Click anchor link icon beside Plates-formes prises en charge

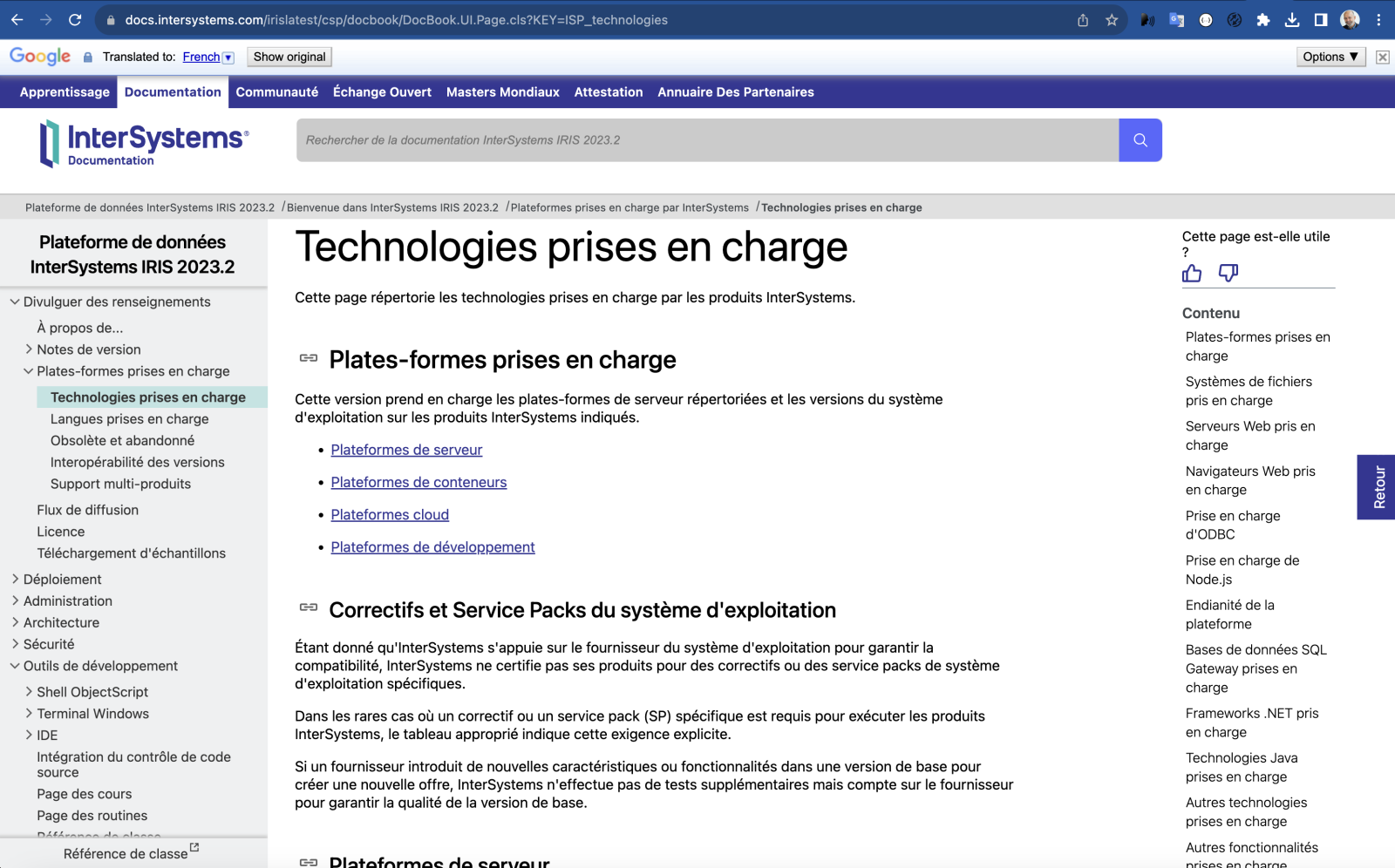309,358
